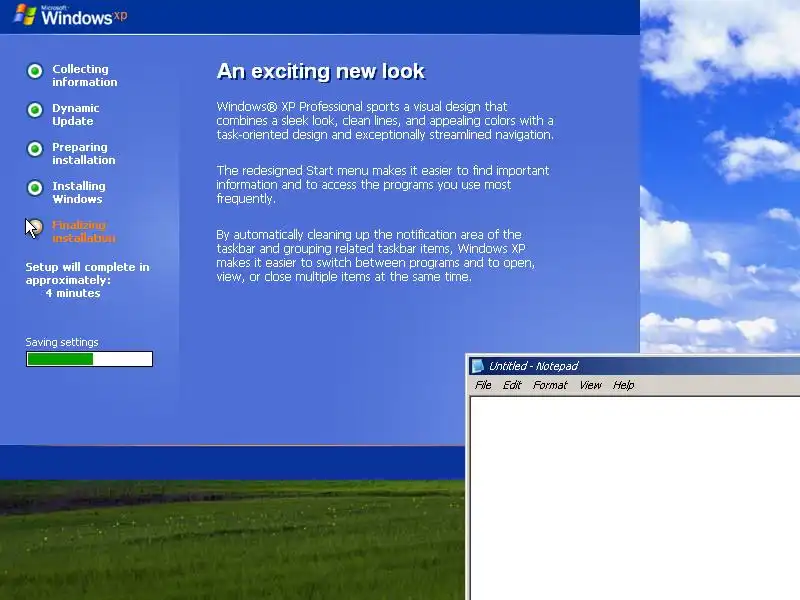Click the Windows XP logo flag
Screen dimensions: 800x600
[x=24, y=15]
